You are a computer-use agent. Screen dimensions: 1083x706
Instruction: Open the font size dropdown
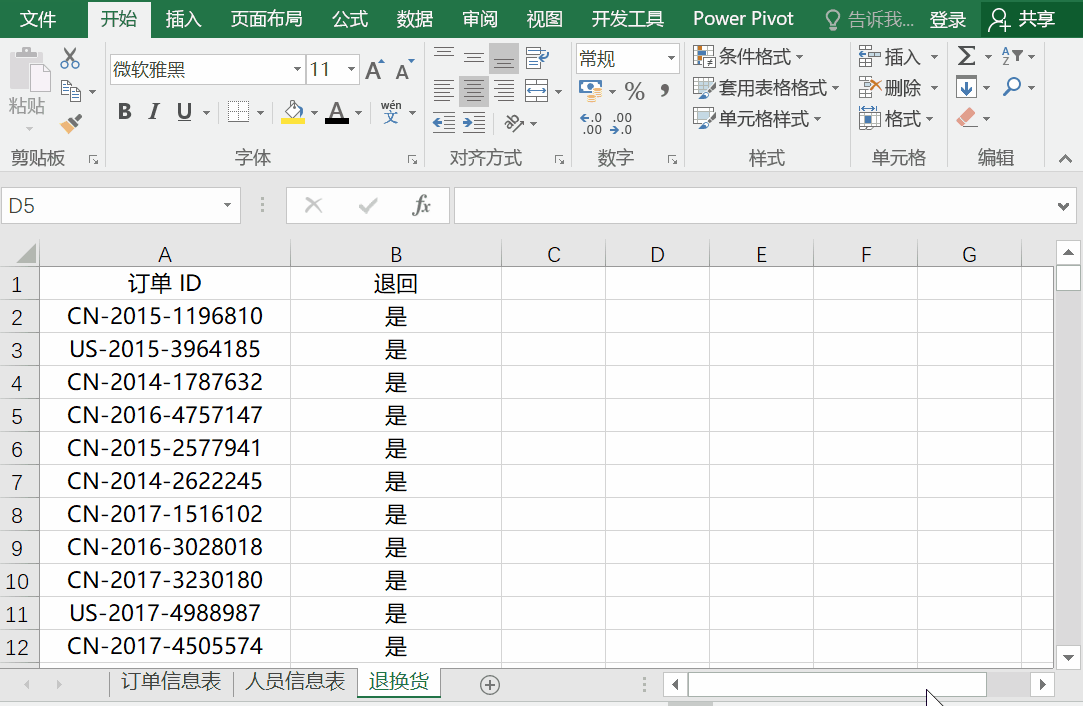point(352,70)
